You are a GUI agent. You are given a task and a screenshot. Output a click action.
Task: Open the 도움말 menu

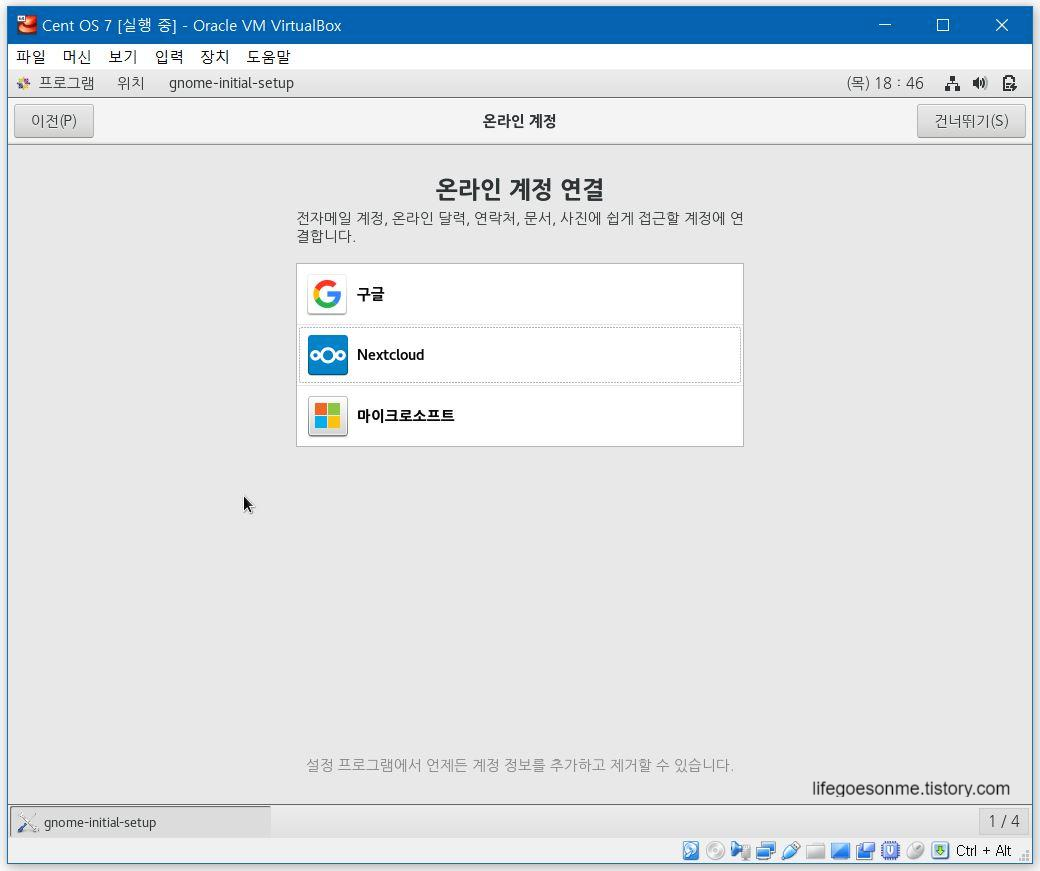click(x=269, y=57)
